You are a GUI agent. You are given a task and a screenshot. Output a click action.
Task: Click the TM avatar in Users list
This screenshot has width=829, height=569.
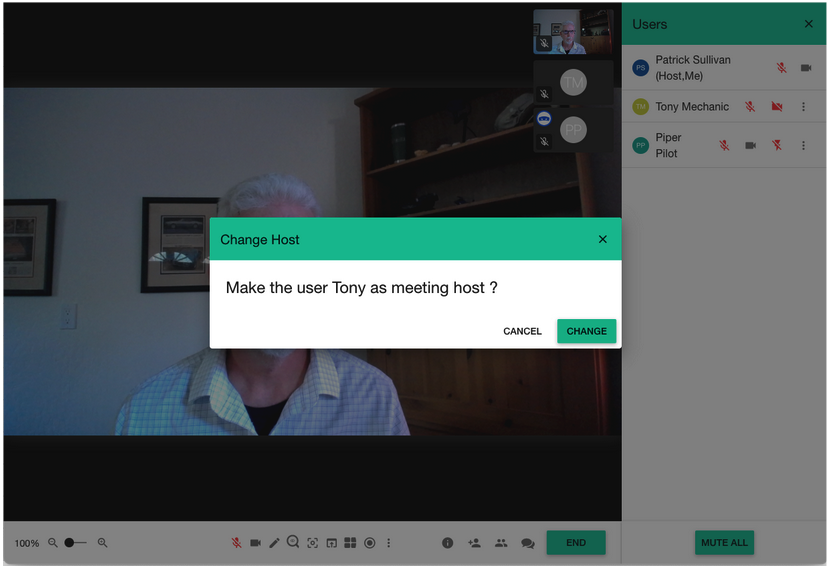point(641,107)
